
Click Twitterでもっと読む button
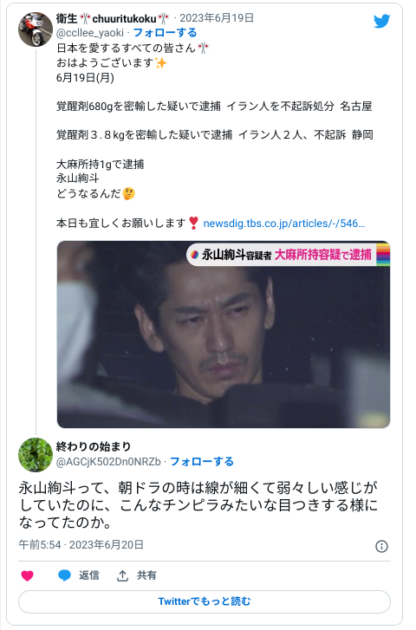[x=204, y=601]
